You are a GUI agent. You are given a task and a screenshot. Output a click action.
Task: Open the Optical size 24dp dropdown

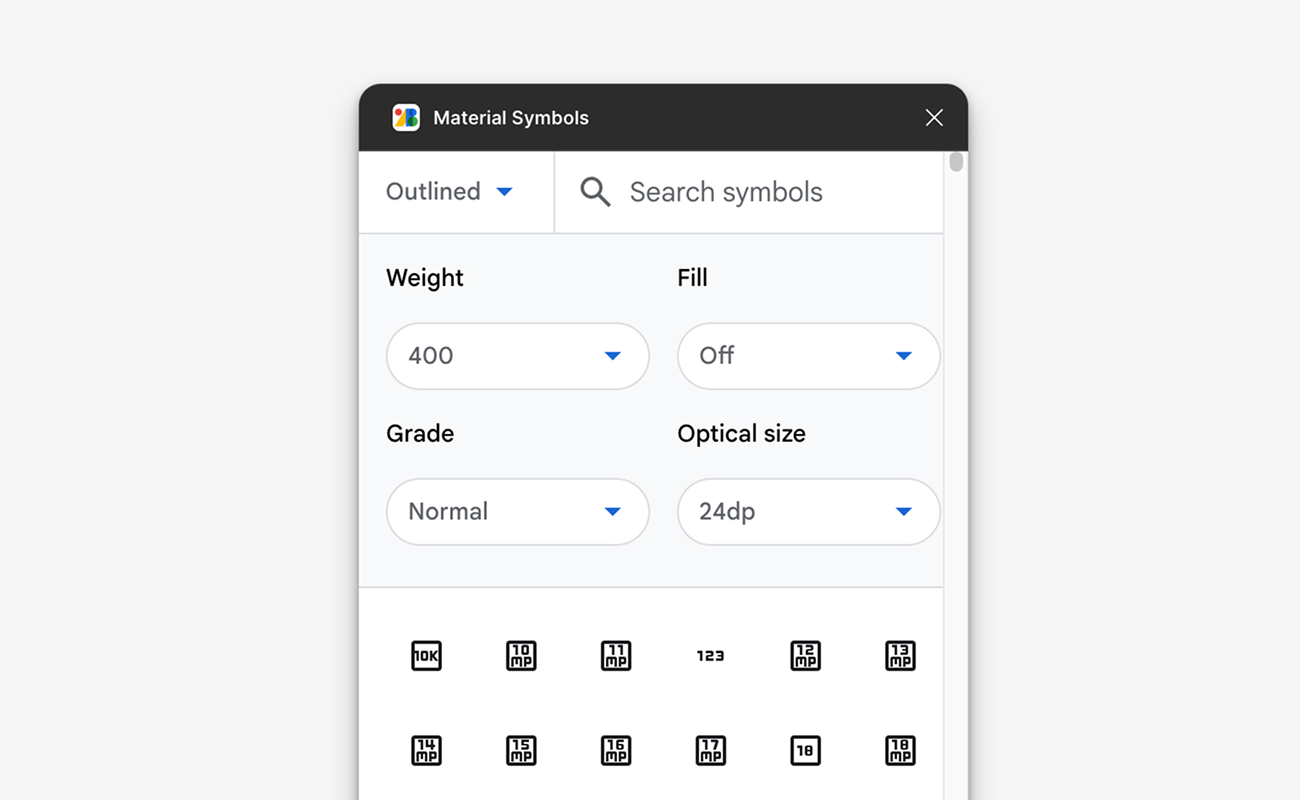809,512
